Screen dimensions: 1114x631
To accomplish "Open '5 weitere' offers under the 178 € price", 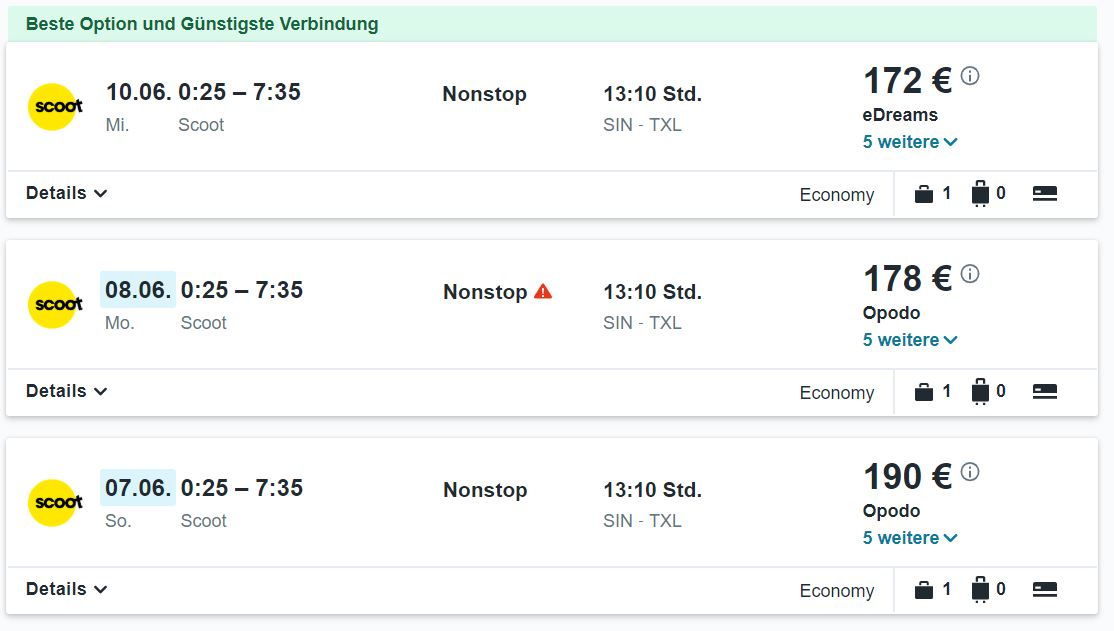I will pyautogui.click(x=910, y=340).
